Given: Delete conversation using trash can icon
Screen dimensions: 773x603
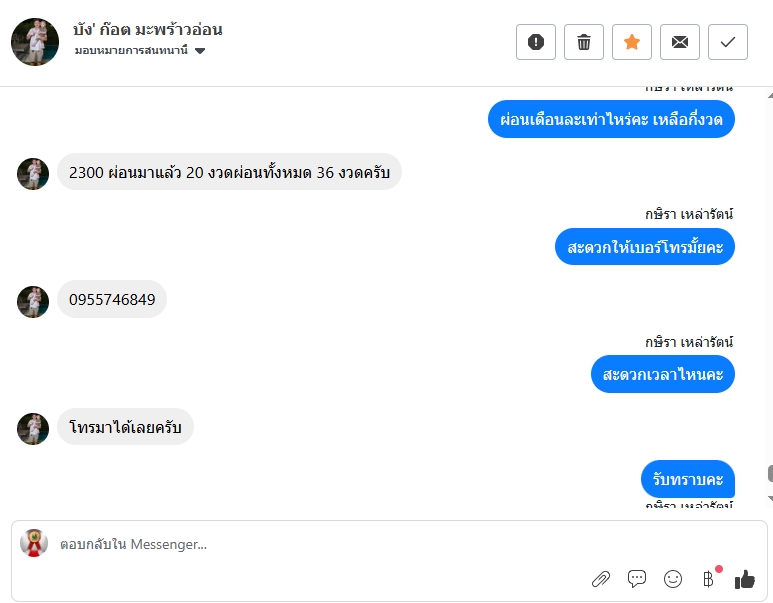Looking at the screenshot, I should tap(584, 42).
